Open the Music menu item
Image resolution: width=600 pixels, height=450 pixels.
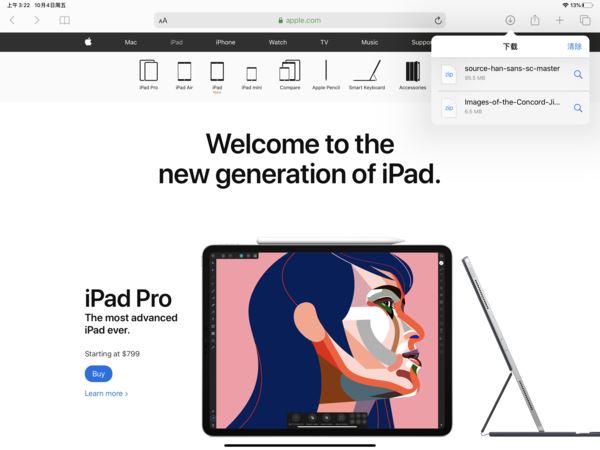click(370, 42)
